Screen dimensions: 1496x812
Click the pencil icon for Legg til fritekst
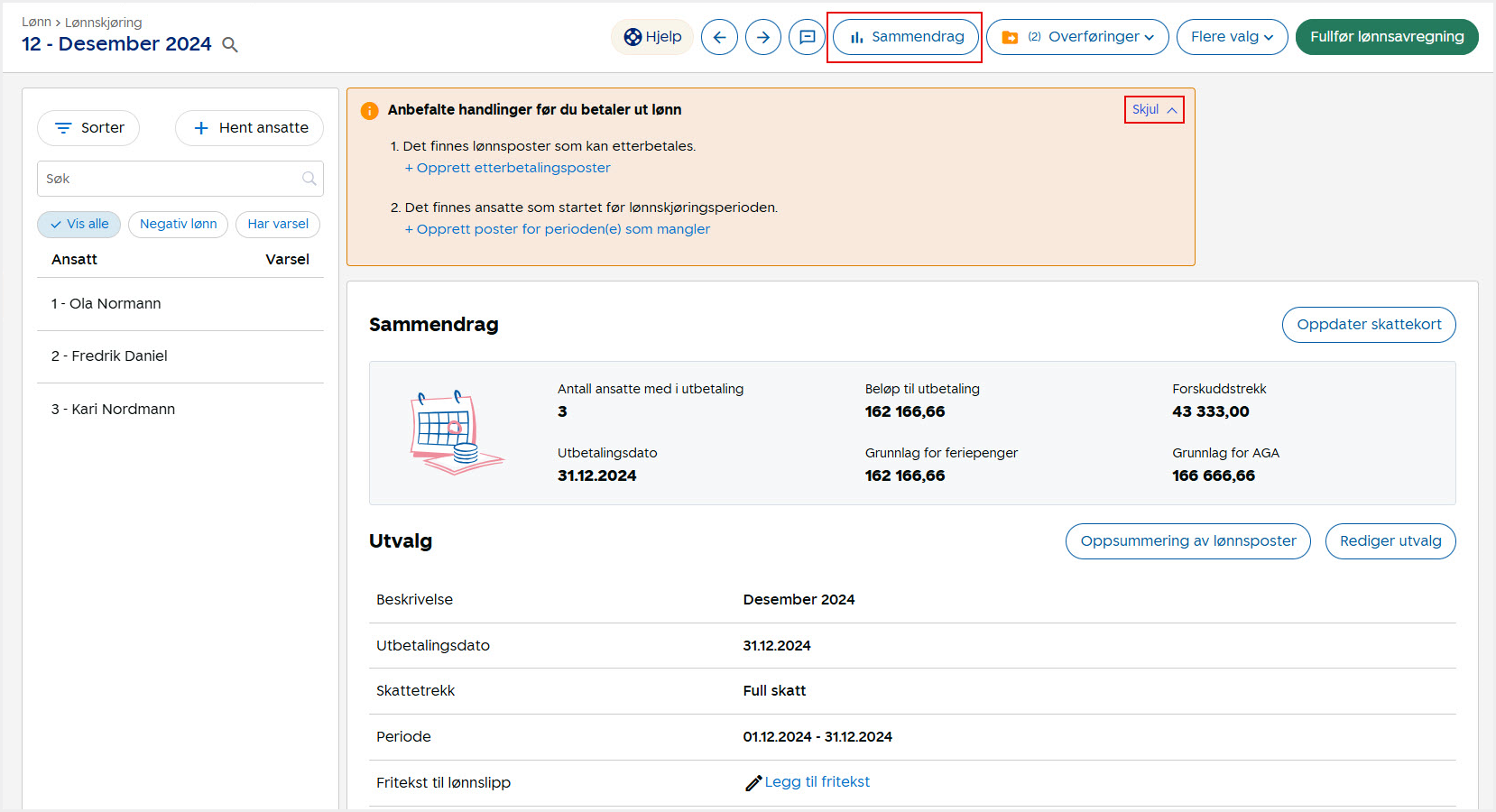click(x=753, y=783)
